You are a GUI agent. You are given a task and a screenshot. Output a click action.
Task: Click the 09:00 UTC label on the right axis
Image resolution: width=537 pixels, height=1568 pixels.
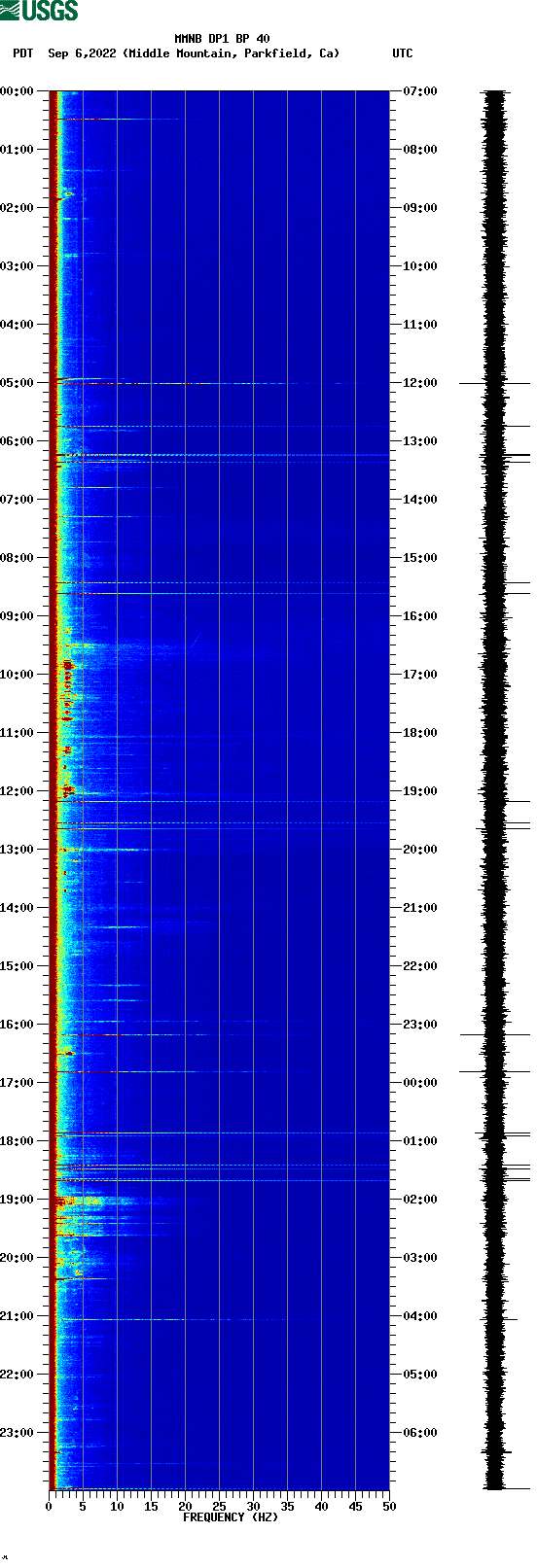click(420, 208)
